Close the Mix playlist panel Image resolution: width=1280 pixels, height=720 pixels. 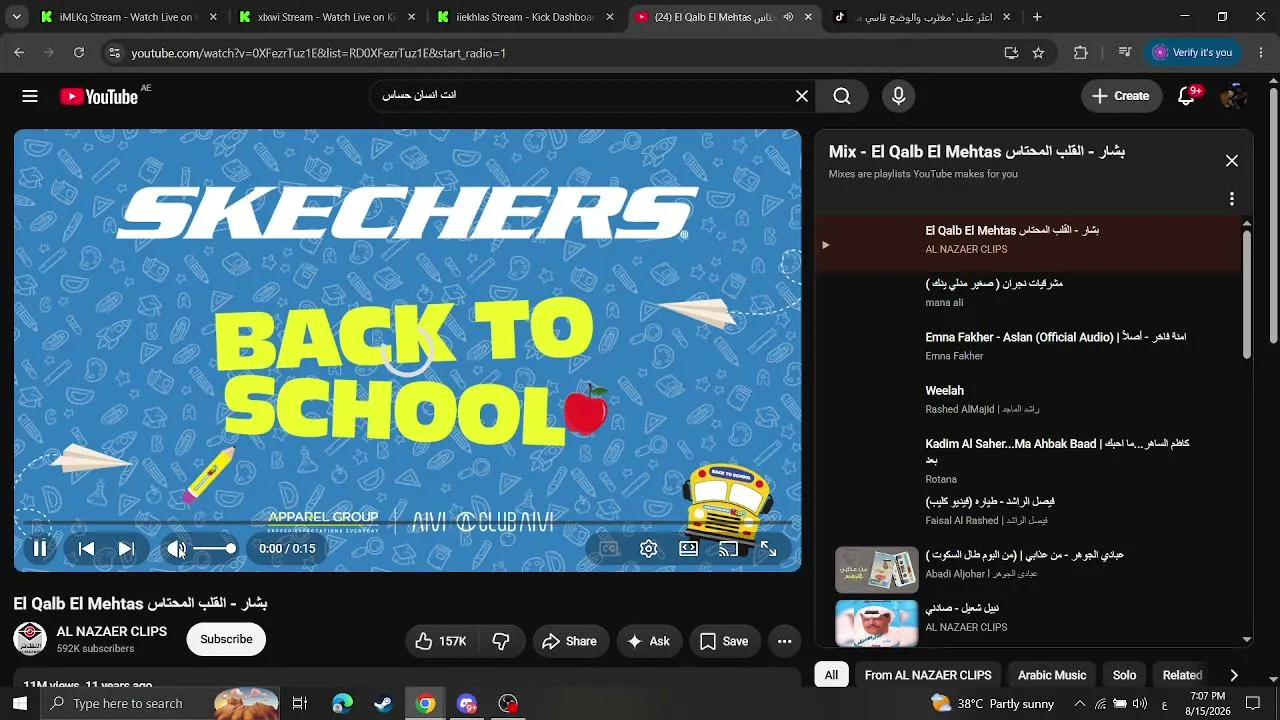pos(1232,161)
